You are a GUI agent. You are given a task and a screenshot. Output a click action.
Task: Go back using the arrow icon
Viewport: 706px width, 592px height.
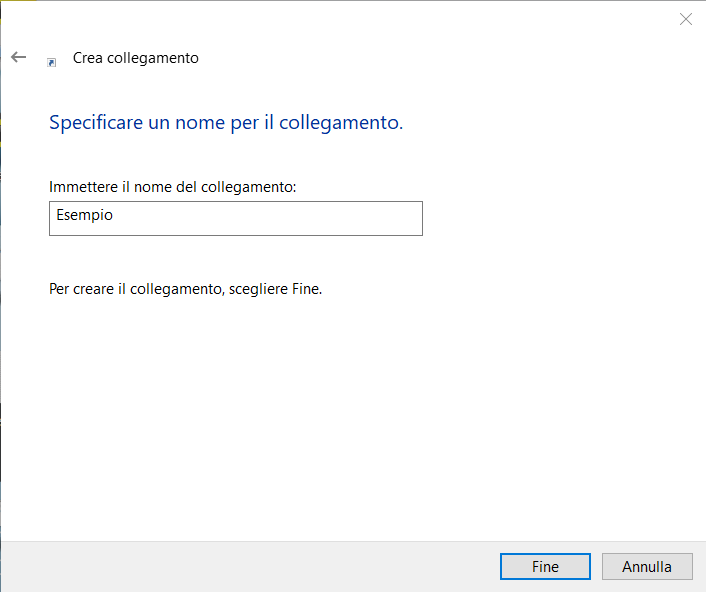click(x=18, y=58)
